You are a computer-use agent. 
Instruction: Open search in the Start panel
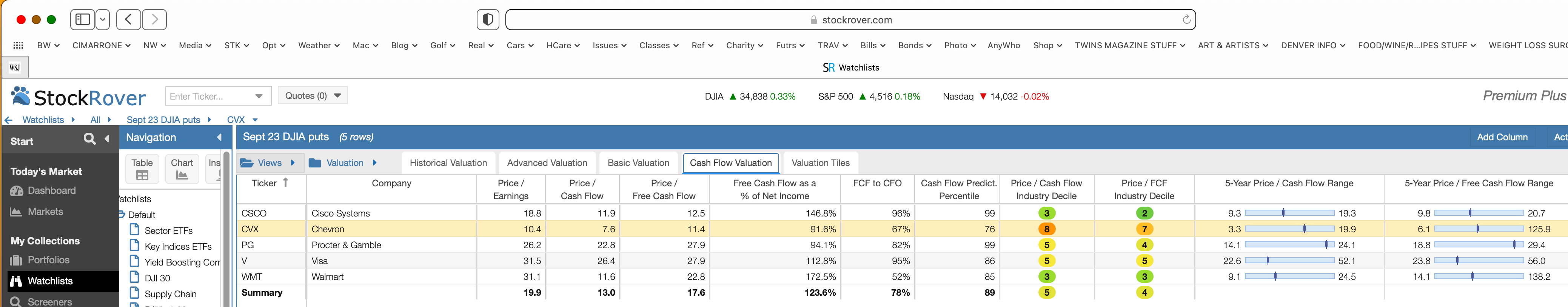click(x=89, y=139)
